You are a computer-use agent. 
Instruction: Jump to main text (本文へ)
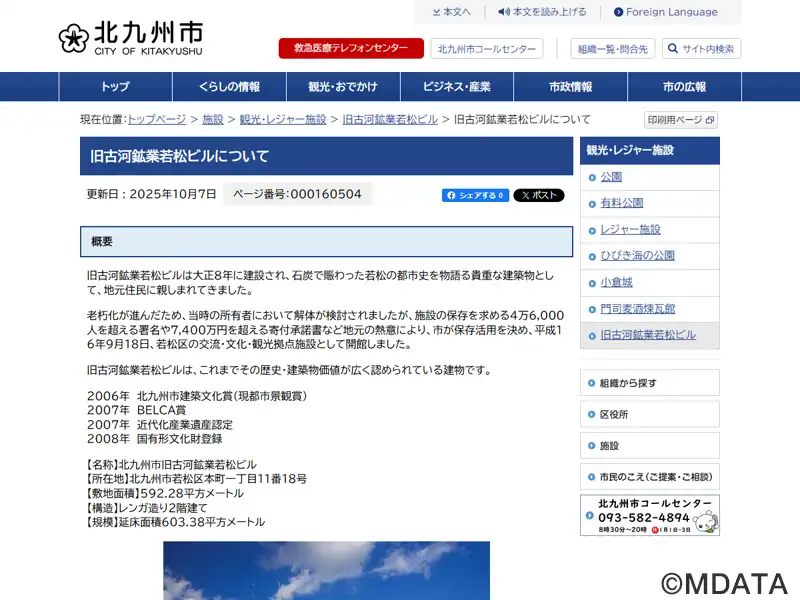click(451, 12)
